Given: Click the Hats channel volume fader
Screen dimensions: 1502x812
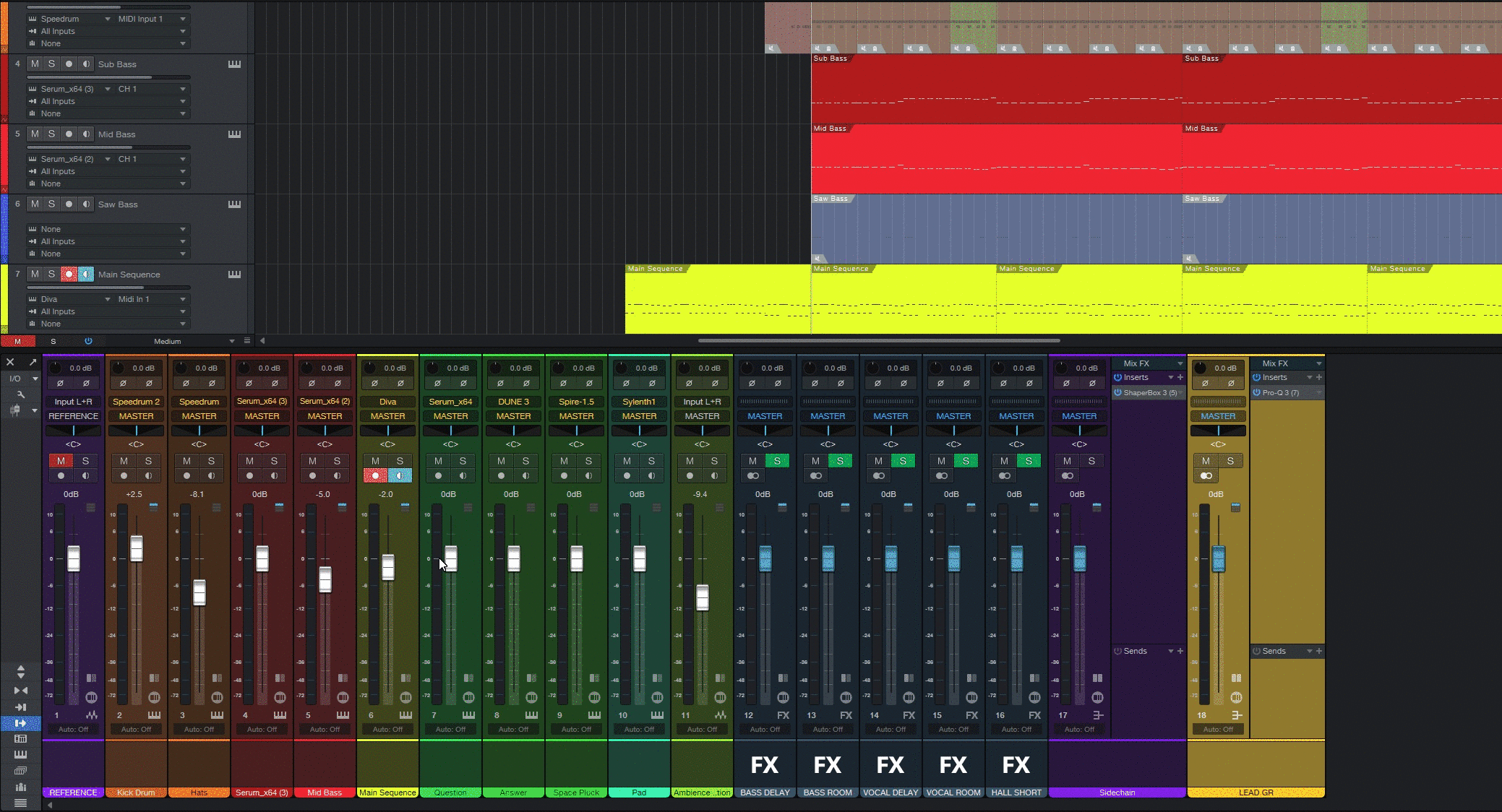Looking at the screenshot, I should pyautogui.click(x=199, y=593).
